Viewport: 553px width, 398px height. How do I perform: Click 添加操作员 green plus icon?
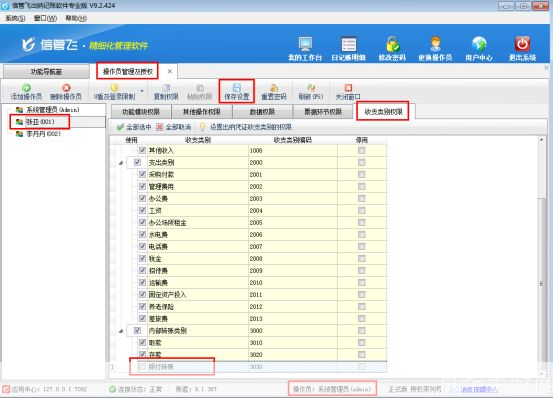(x=26, y=87)
